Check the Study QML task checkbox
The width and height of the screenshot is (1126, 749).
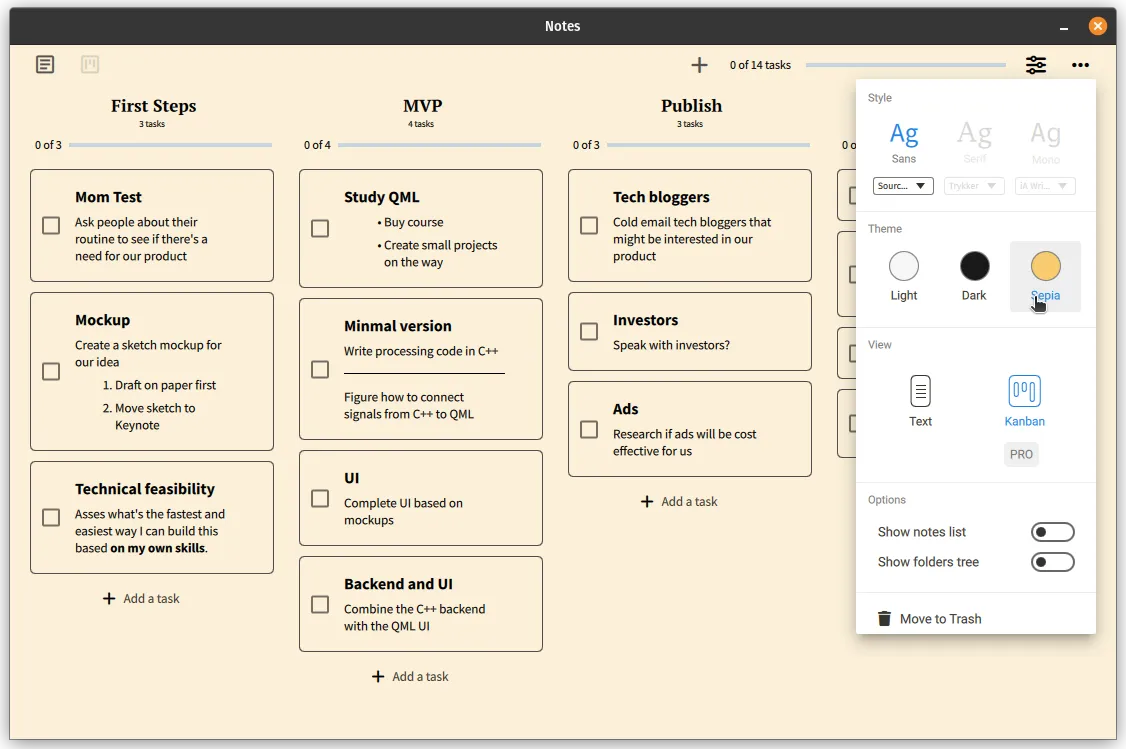coord(320,229)
